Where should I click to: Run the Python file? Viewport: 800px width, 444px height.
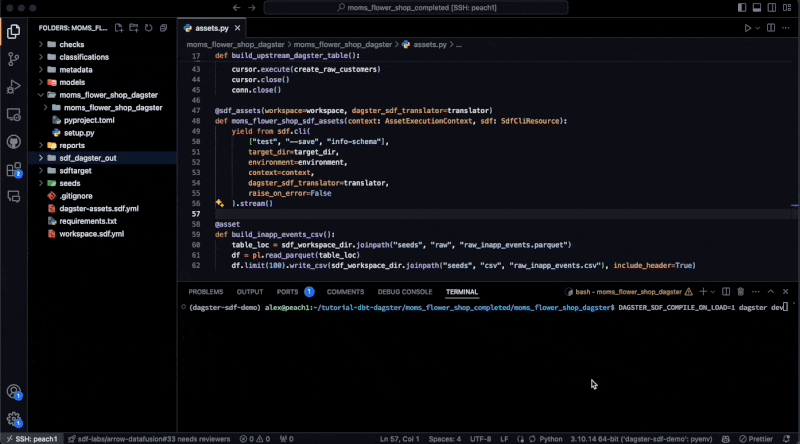[747, 28]
